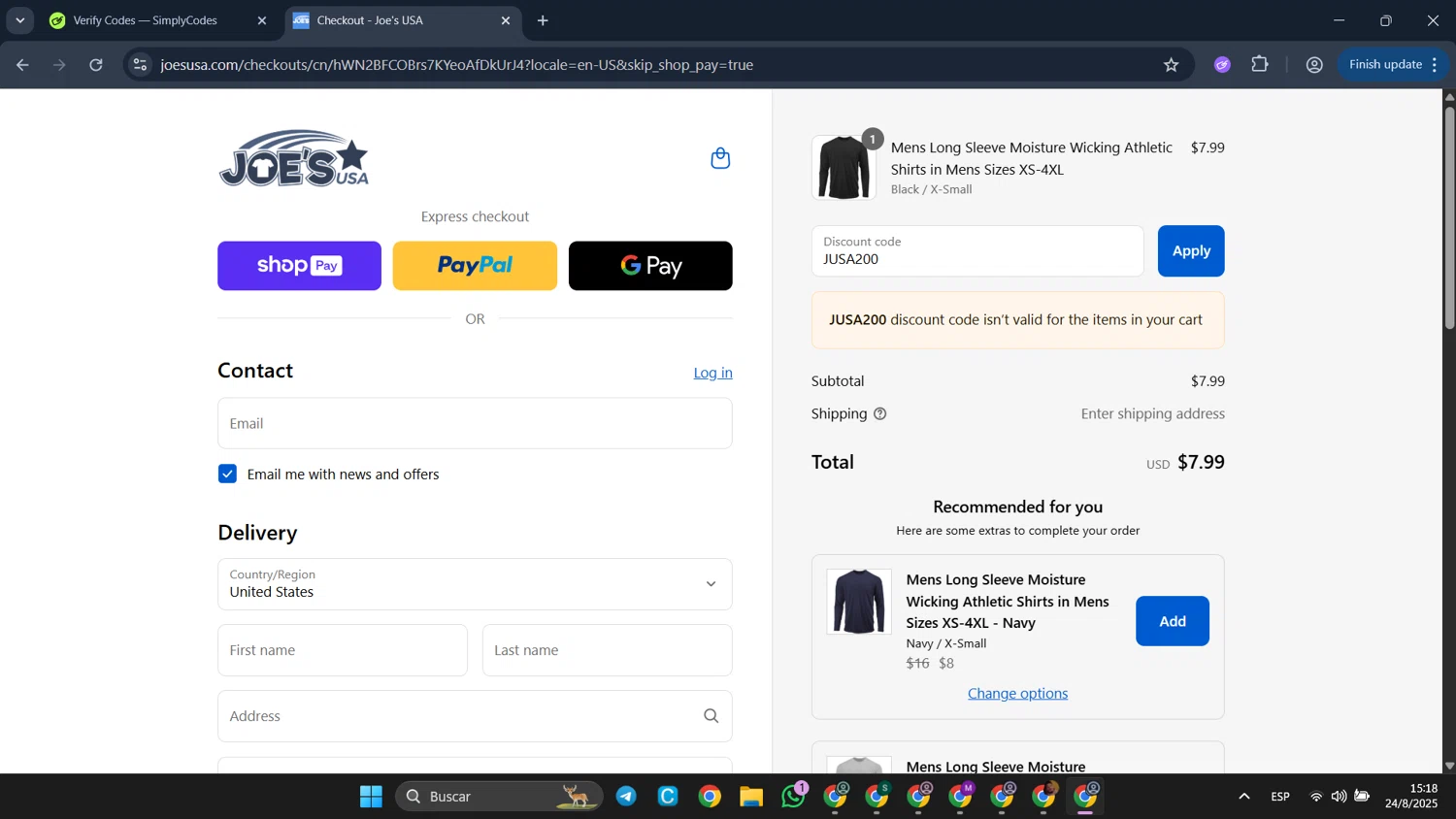Switch to the Verify Codes — SimplyCodes tab
Image resolution: width=1456 pixels, height=819 pixels.
tap(155, 20)
